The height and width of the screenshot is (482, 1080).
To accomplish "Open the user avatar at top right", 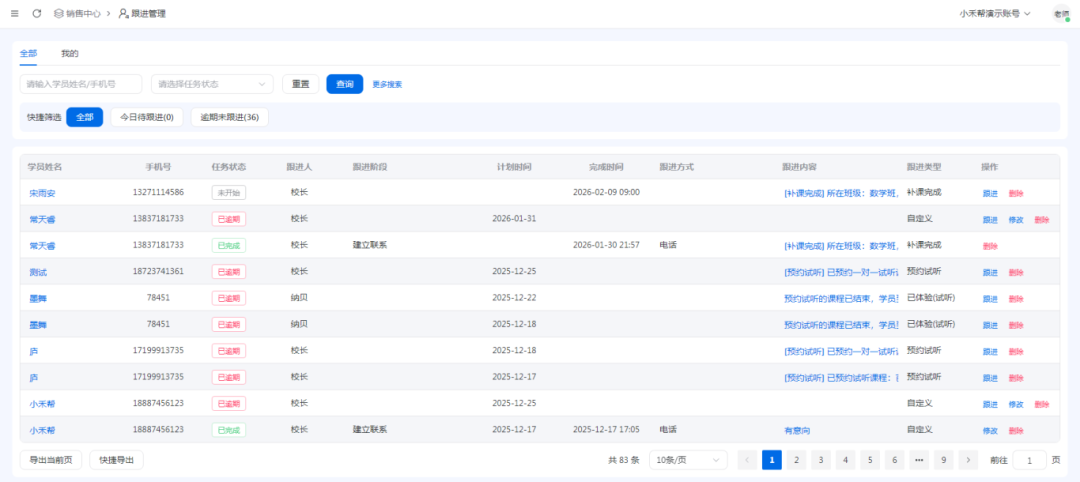I will [x=1060, y=13].
